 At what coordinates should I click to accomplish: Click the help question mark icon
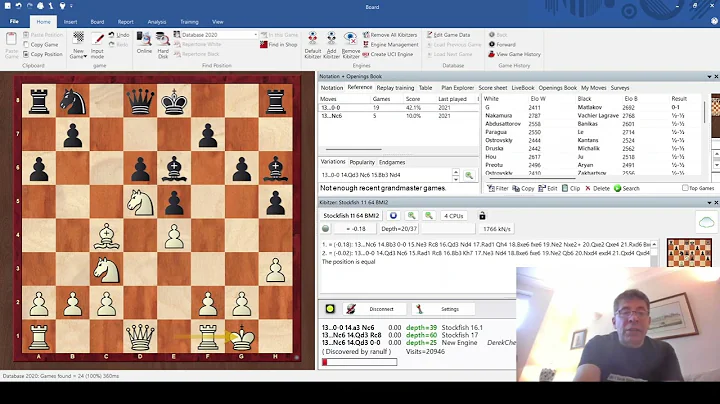[714, 21]
